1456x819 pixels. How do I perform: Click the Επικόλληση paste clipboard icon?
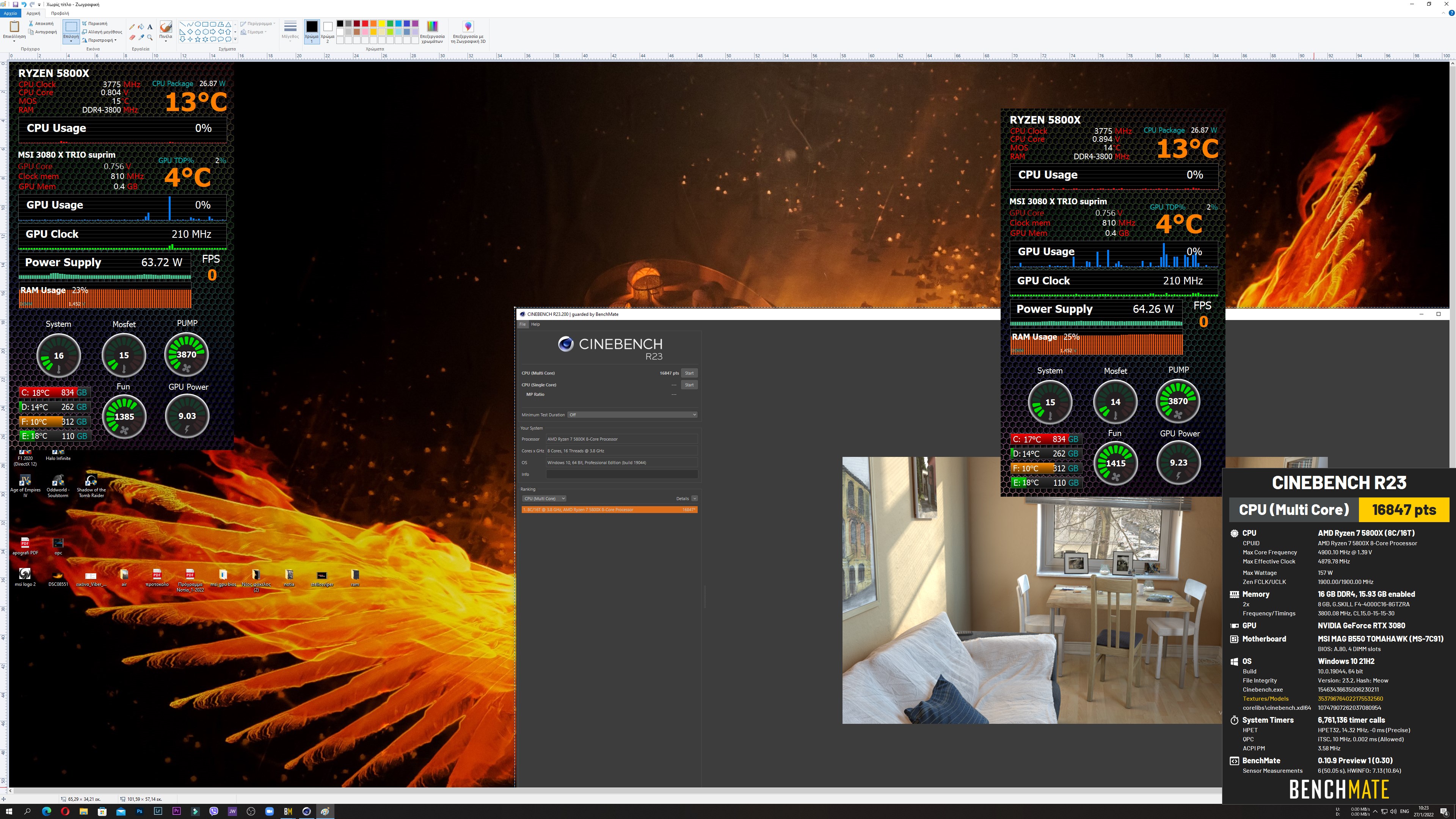[14, 26]
